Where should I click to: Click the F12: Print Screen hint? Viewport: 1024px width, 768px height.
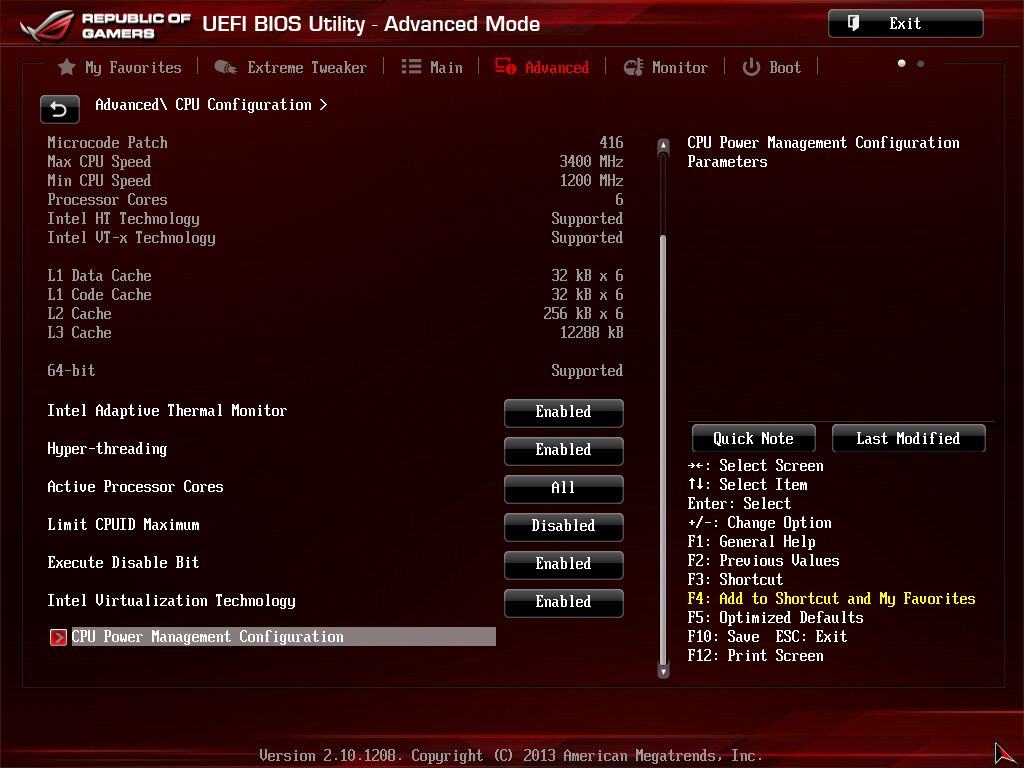coord(756,656)
